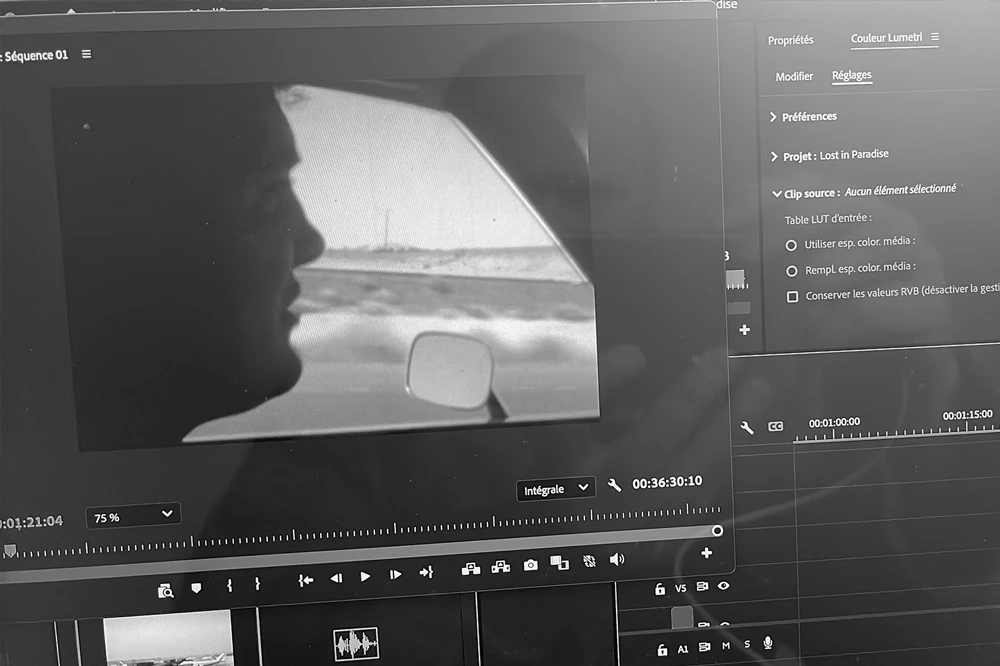The image size is (1000, 666).
Task: Export frame with the camera icon
Action: 531,565
